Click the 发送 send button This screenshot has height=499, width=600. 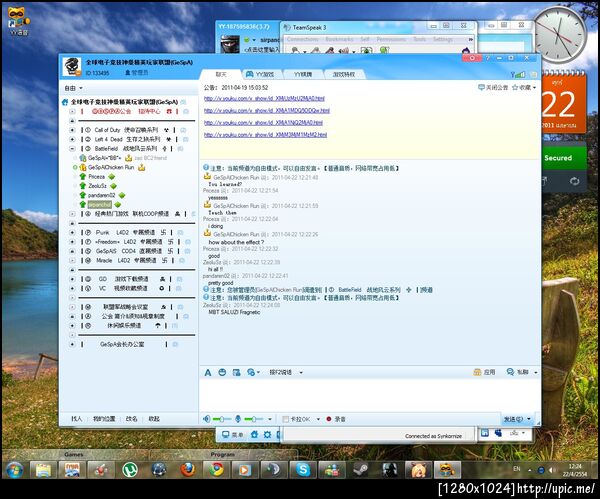(513, 419)
